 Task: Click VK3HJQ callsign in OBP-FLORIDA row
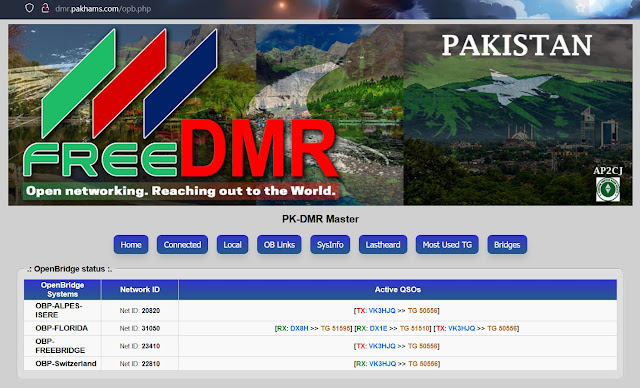(x=462, y=328)
